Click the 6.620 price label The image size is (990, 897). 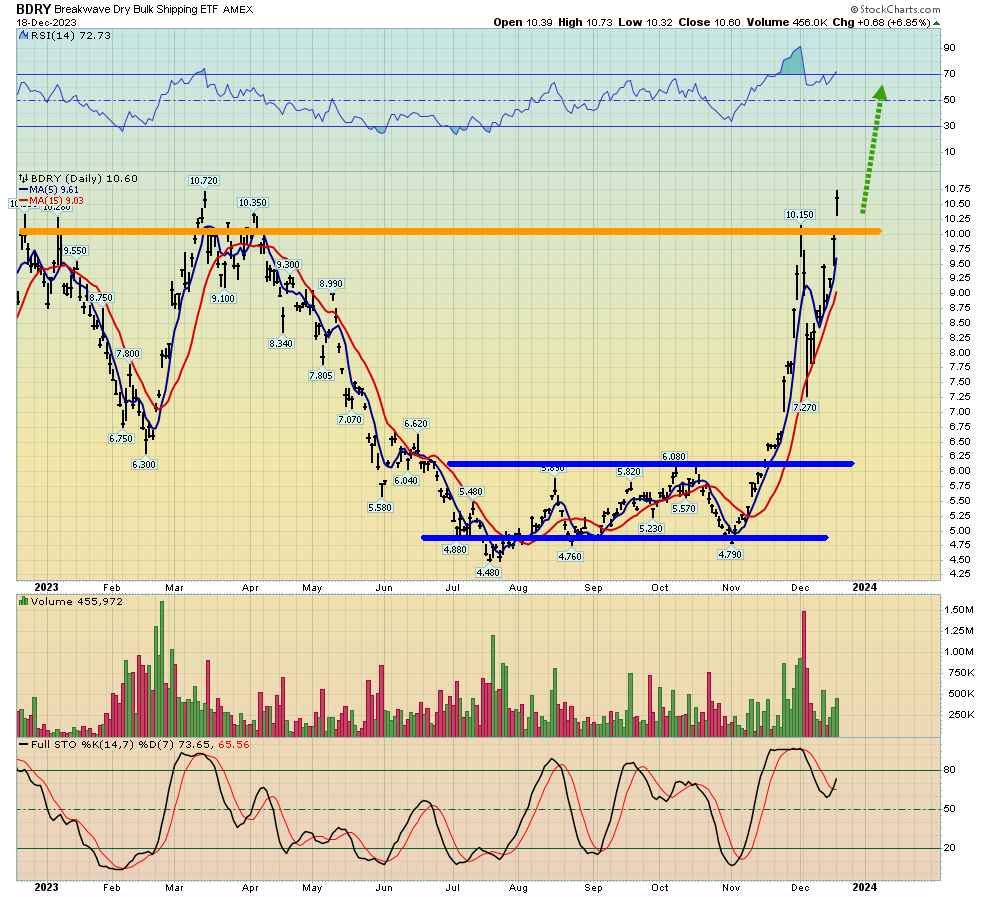416,424
